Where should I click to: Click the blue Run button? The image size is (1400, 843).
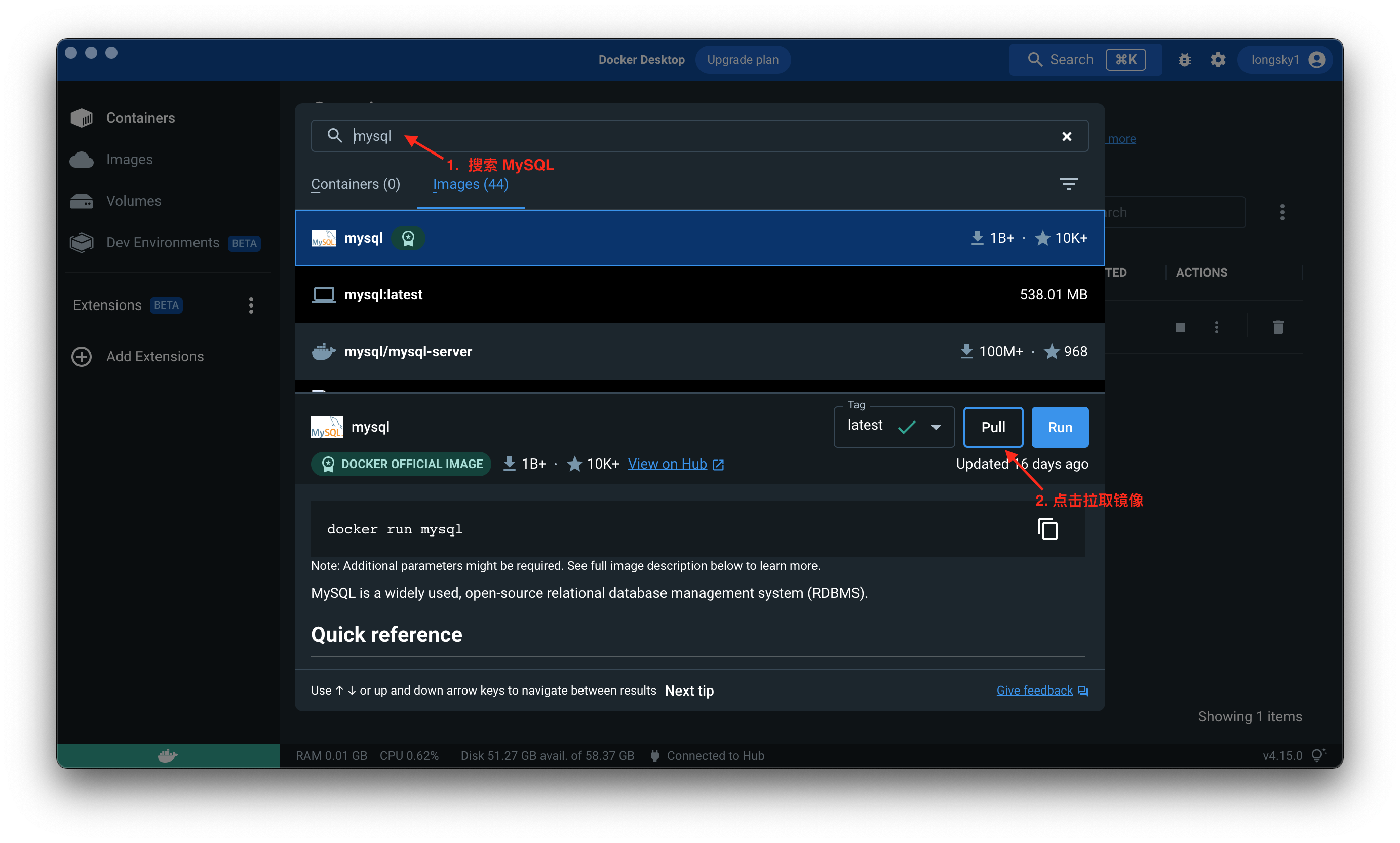1060,427
